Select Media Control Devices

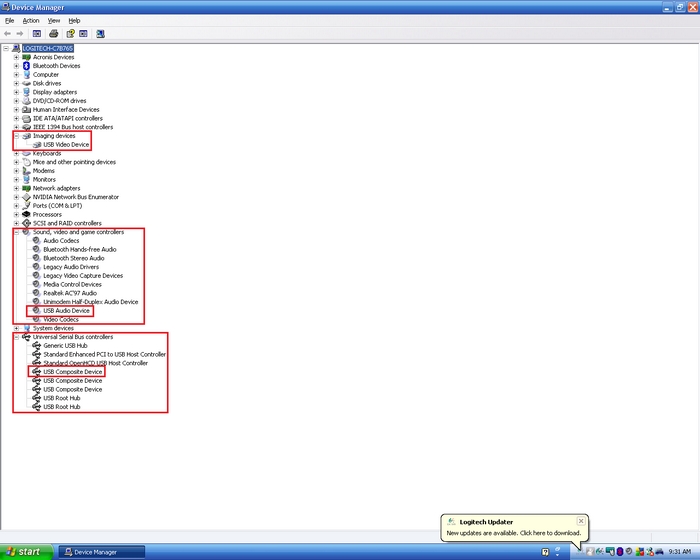pyautogui.click(x=72, y=284)
